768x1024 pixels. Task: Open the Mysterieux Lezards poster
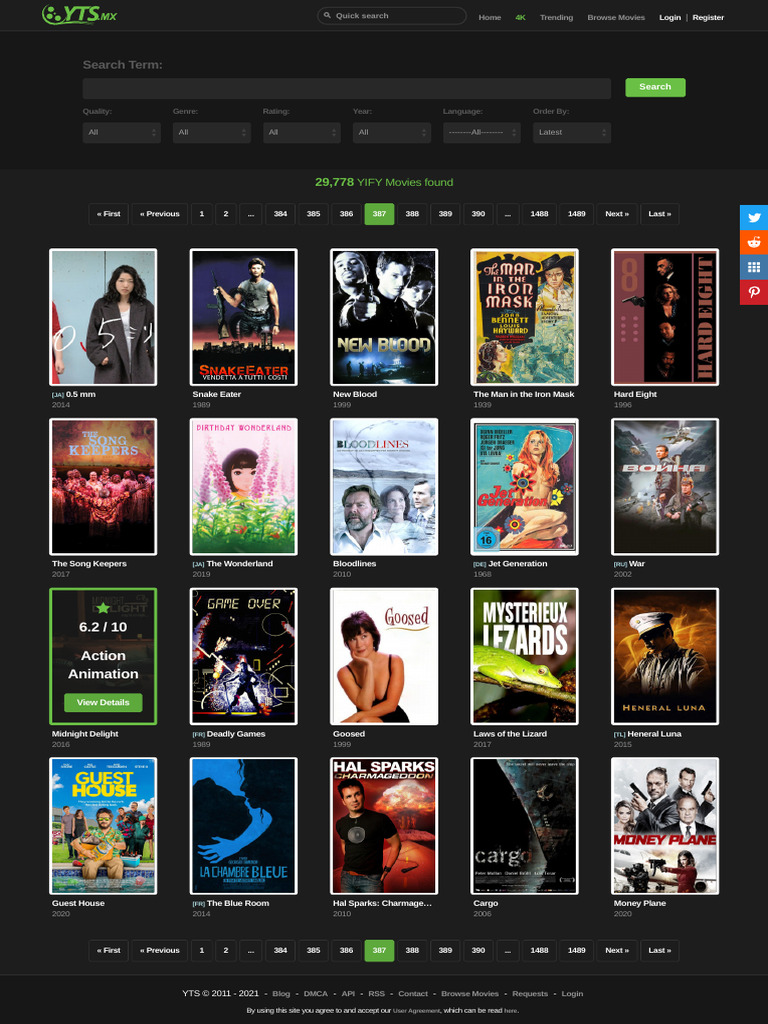pyautogui.click(x=524, y=657)
